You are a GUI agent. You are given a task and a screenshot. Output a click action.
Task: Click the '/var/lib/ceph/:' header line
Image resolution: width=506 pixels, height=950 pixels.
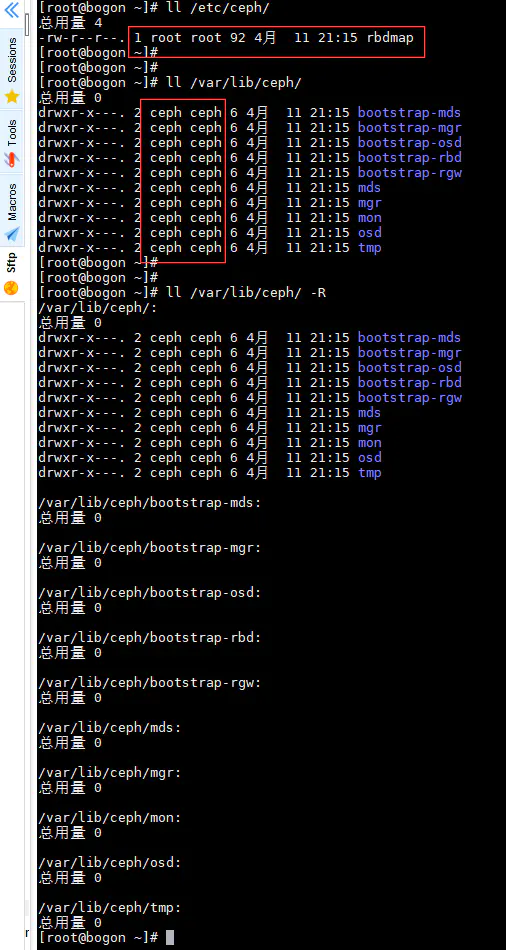tap(98, 308)
